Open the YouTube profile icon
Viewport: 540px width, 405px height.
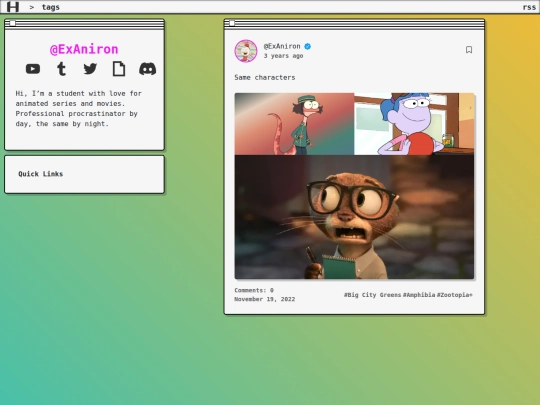click(33, 69)
